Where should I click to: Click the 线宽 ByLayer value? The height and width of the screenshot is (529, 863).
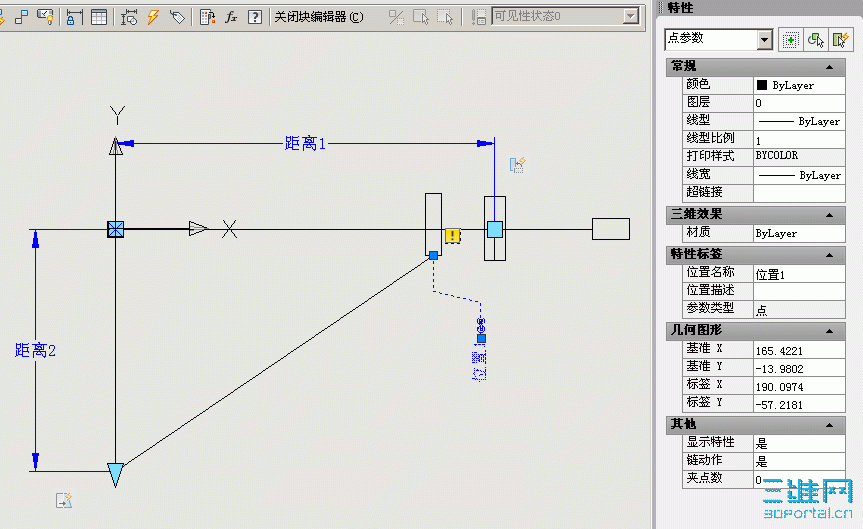point(799,175)
